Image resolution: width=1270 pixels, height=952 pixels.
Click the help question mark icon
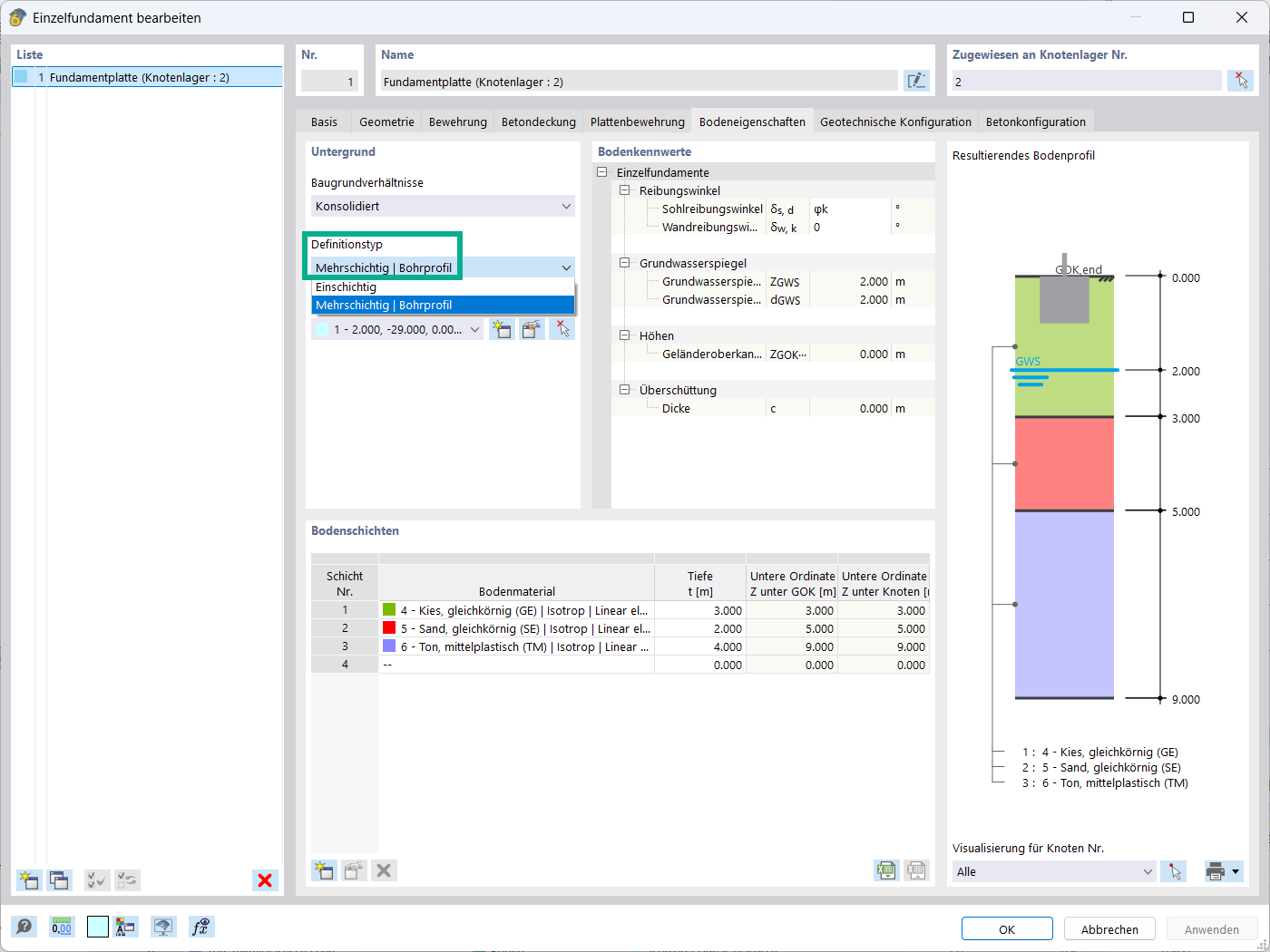(24, 927)
